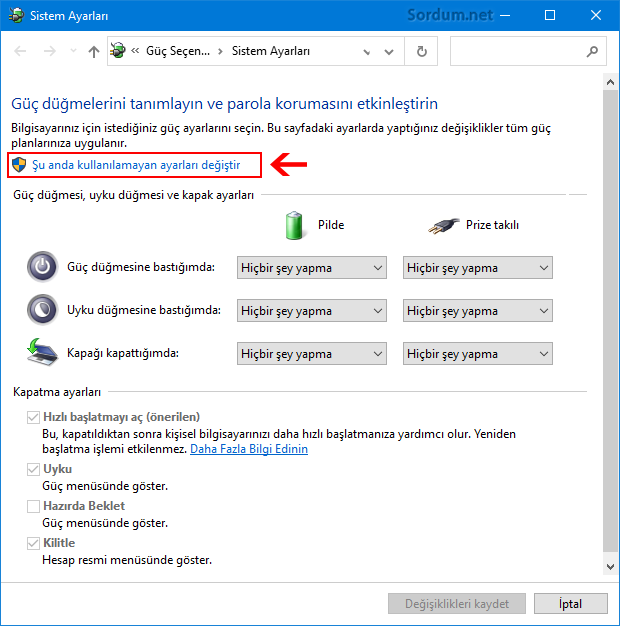Click the green battery Pilde icon
Viewport: 620px width, 626px height.
(294, 225)
